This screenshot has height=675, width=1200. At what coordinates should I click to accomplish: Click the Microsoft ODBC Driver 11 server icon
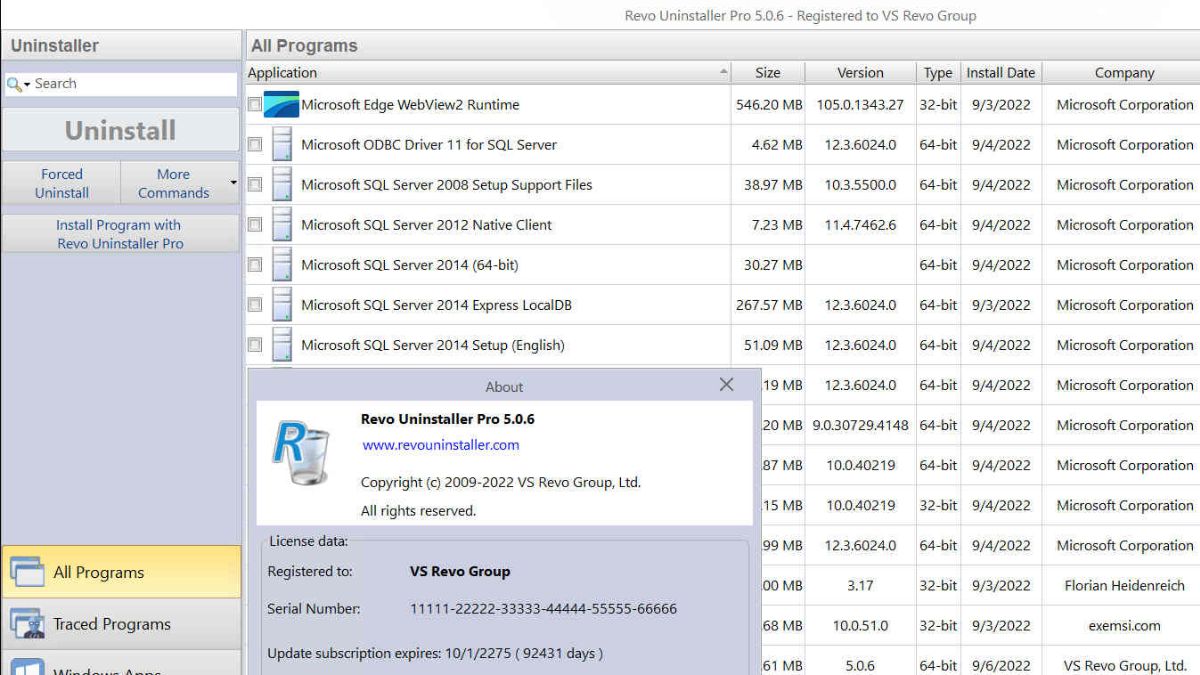pyautogui.click(x=282, y=144)
